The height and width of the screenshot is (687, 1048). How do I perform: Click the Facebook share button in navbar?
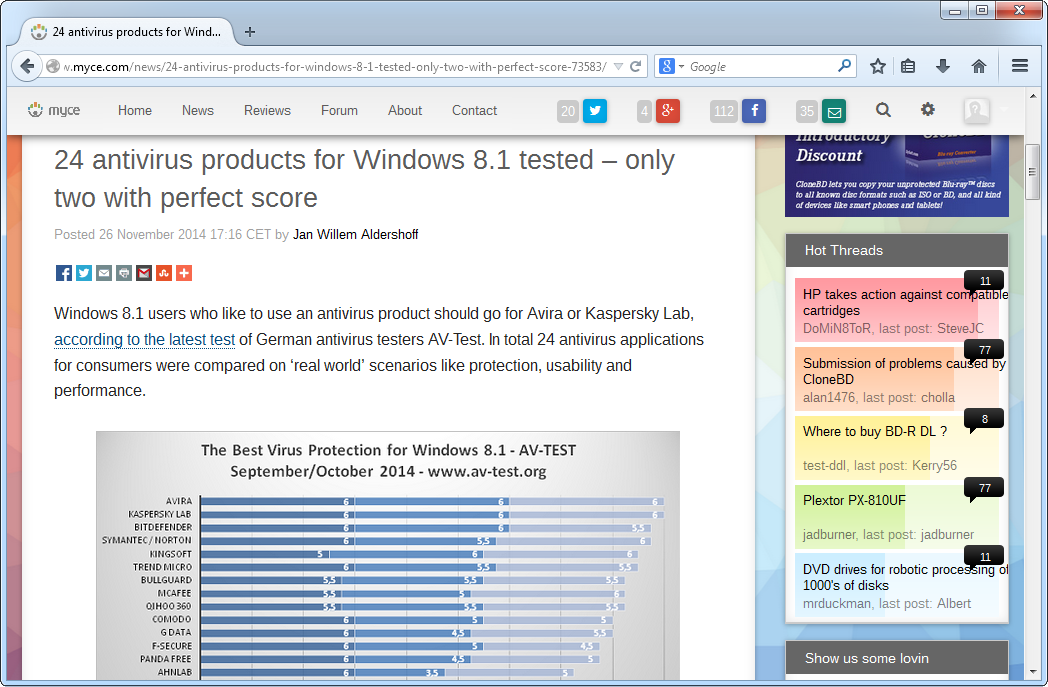753,111
